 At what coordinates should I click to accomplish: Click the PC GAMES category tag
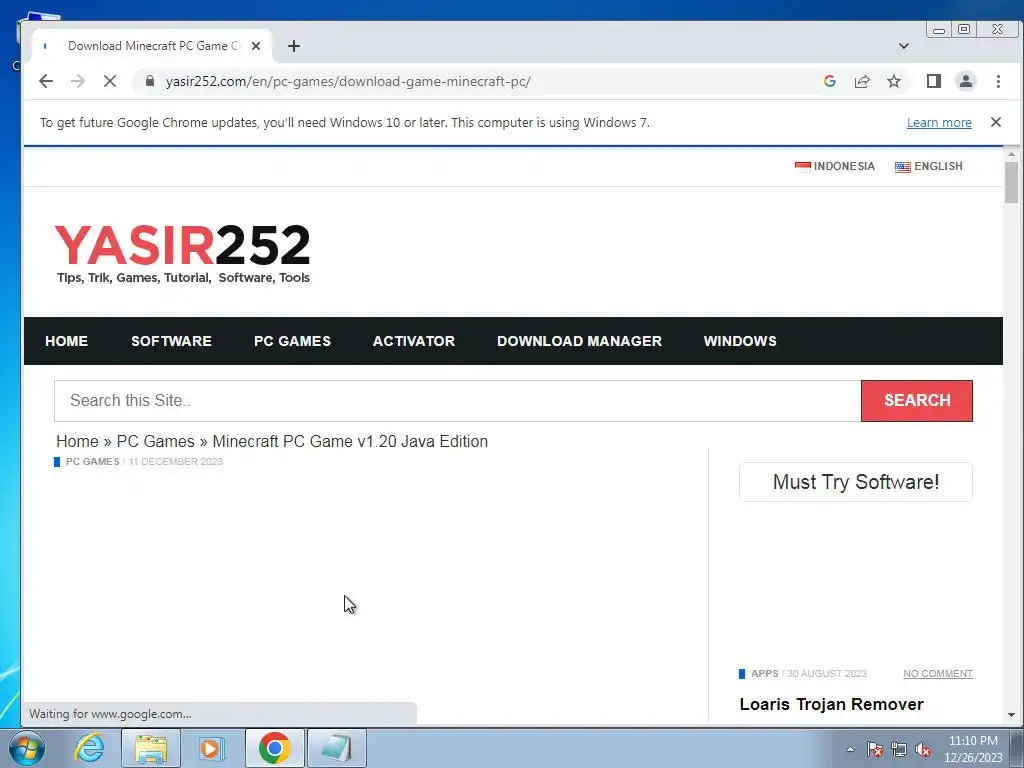(x=93, y=462)
